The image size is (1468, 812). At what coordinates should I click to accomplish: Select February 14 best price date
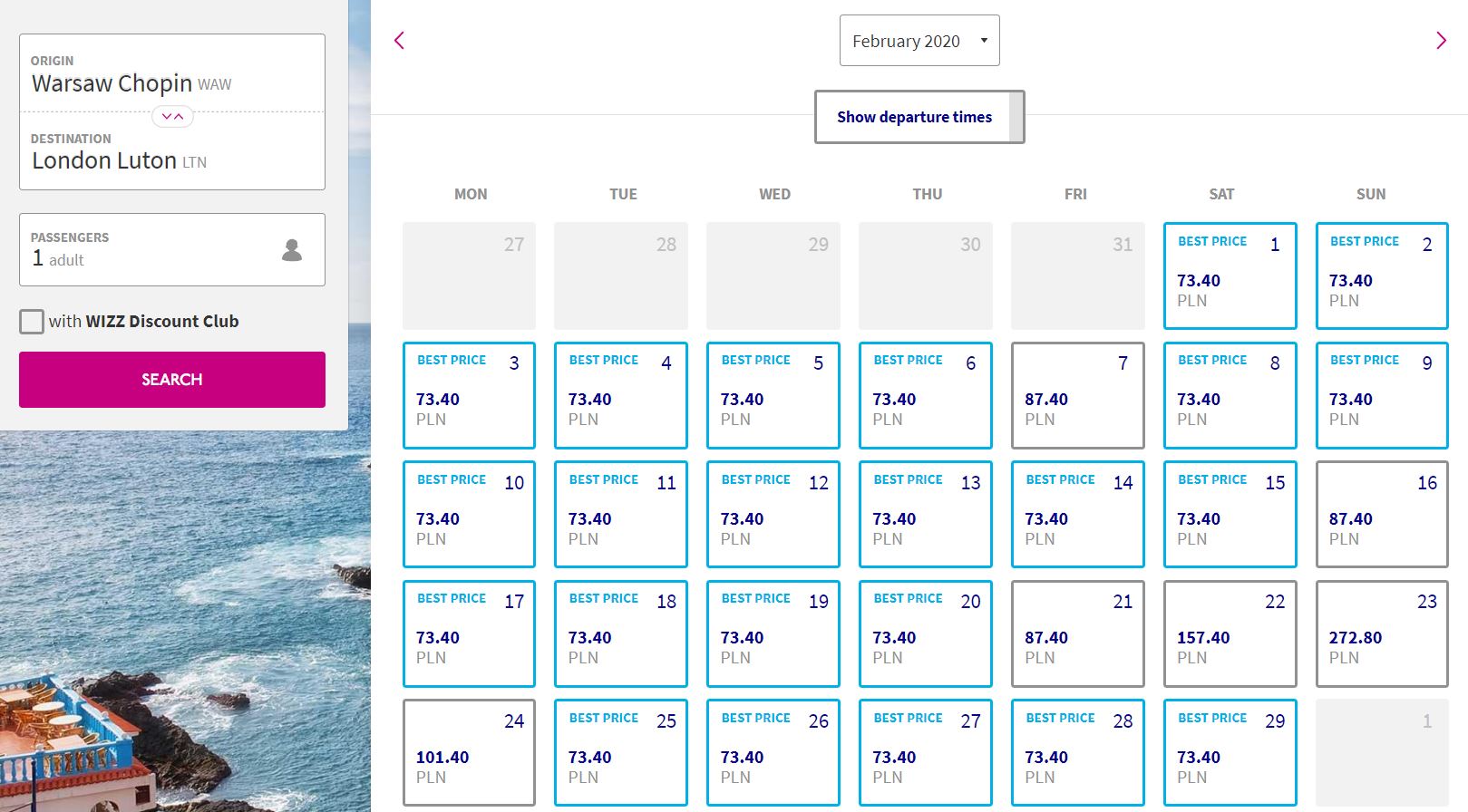1077,514
